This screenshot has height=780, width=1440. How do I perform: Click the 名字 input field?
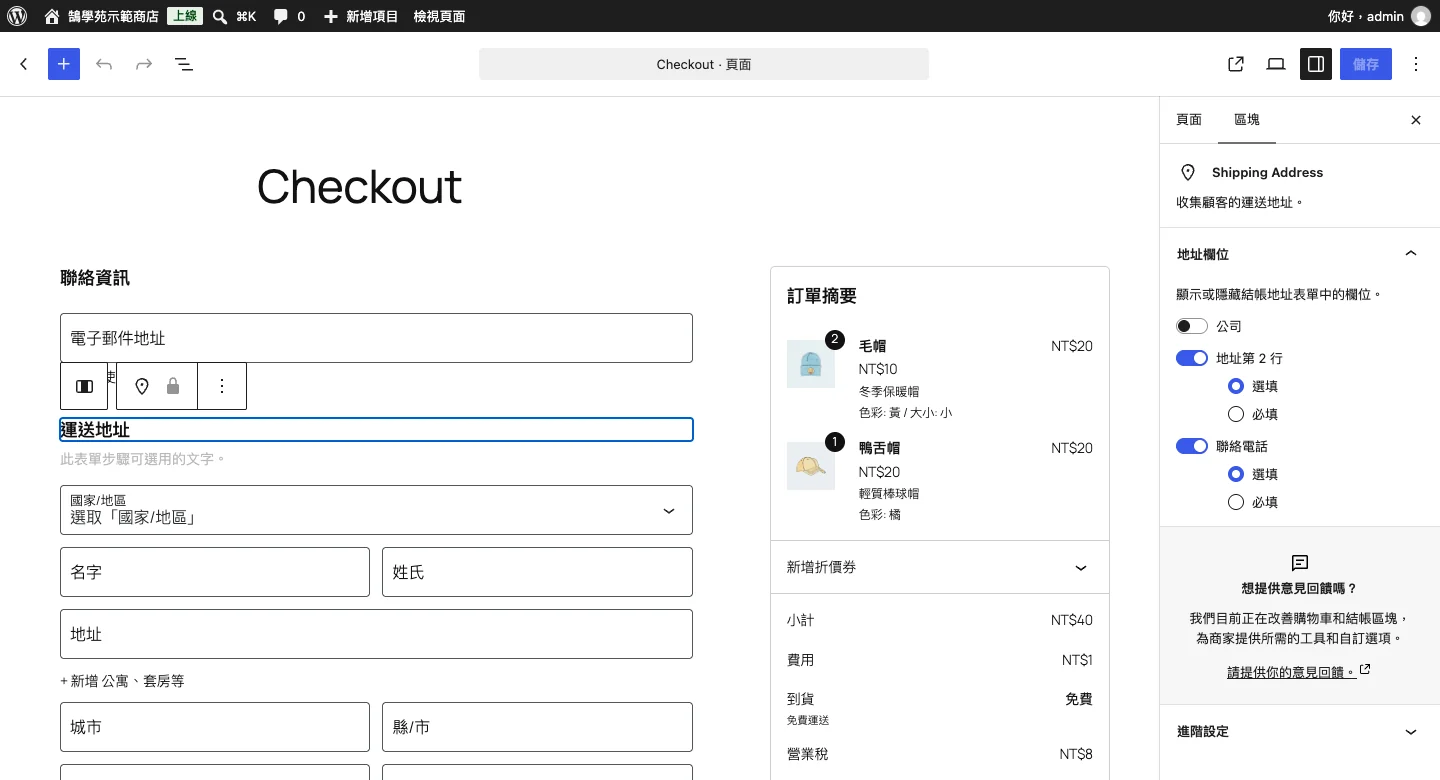[x=215, y=572]
